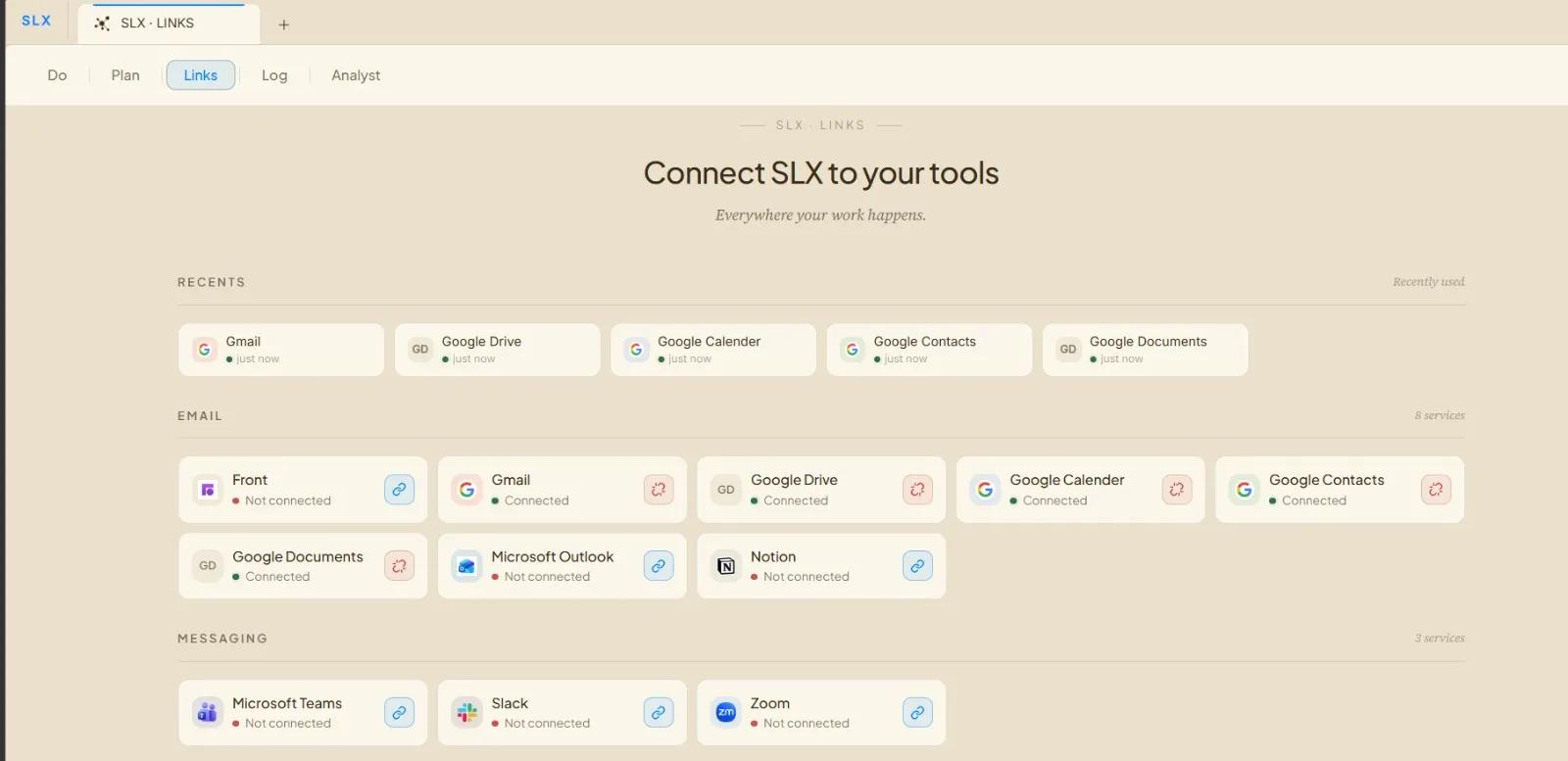The width and height of the screenshot is (1568, 761).
Task: Disconnect Google Drive via unlink icon
Action: [917, 489]
